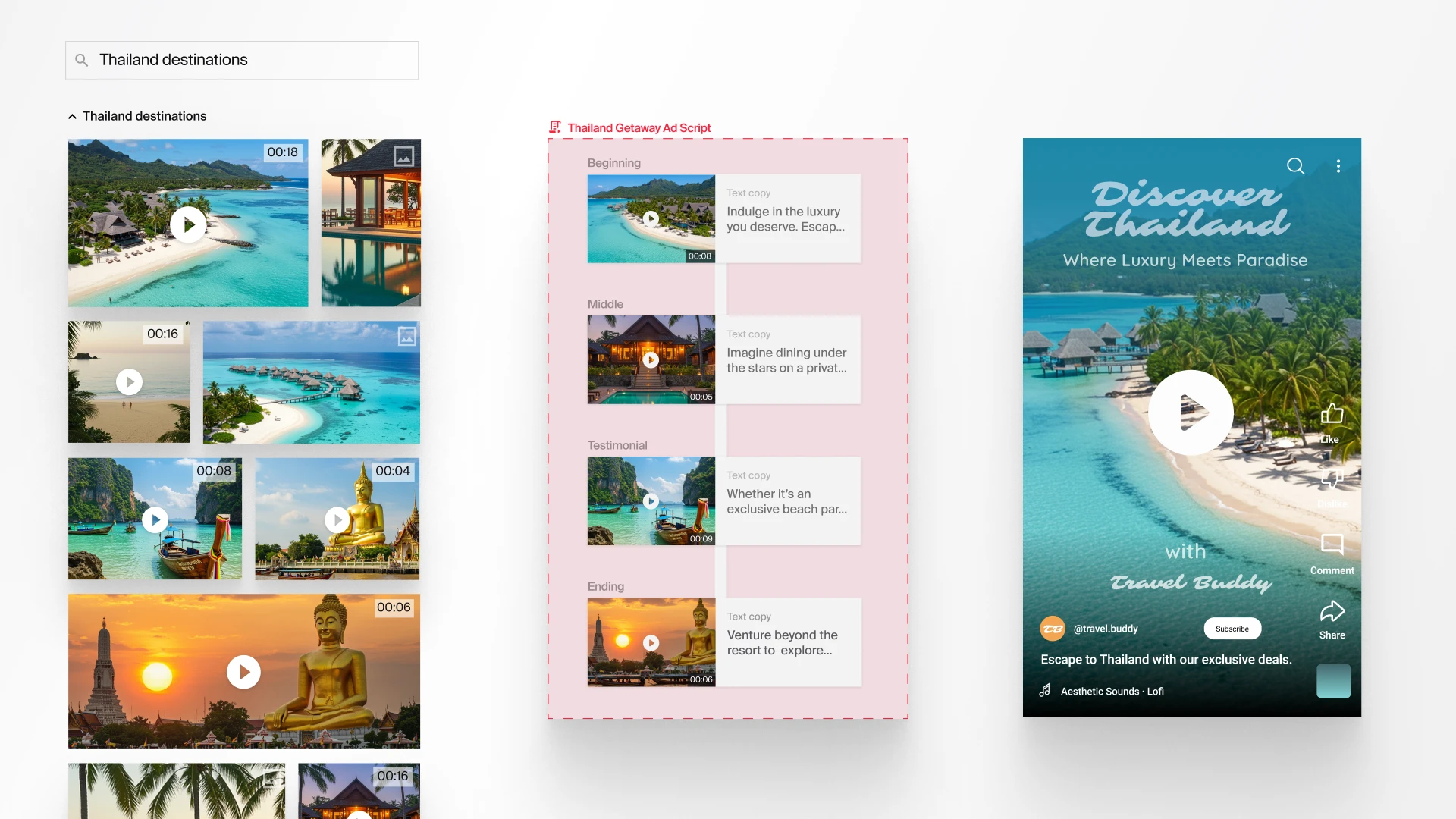The width and height of the screenshot is (1456, 819).
Task: Dislike the Discover Thailand video
Action: [1332, 479]
